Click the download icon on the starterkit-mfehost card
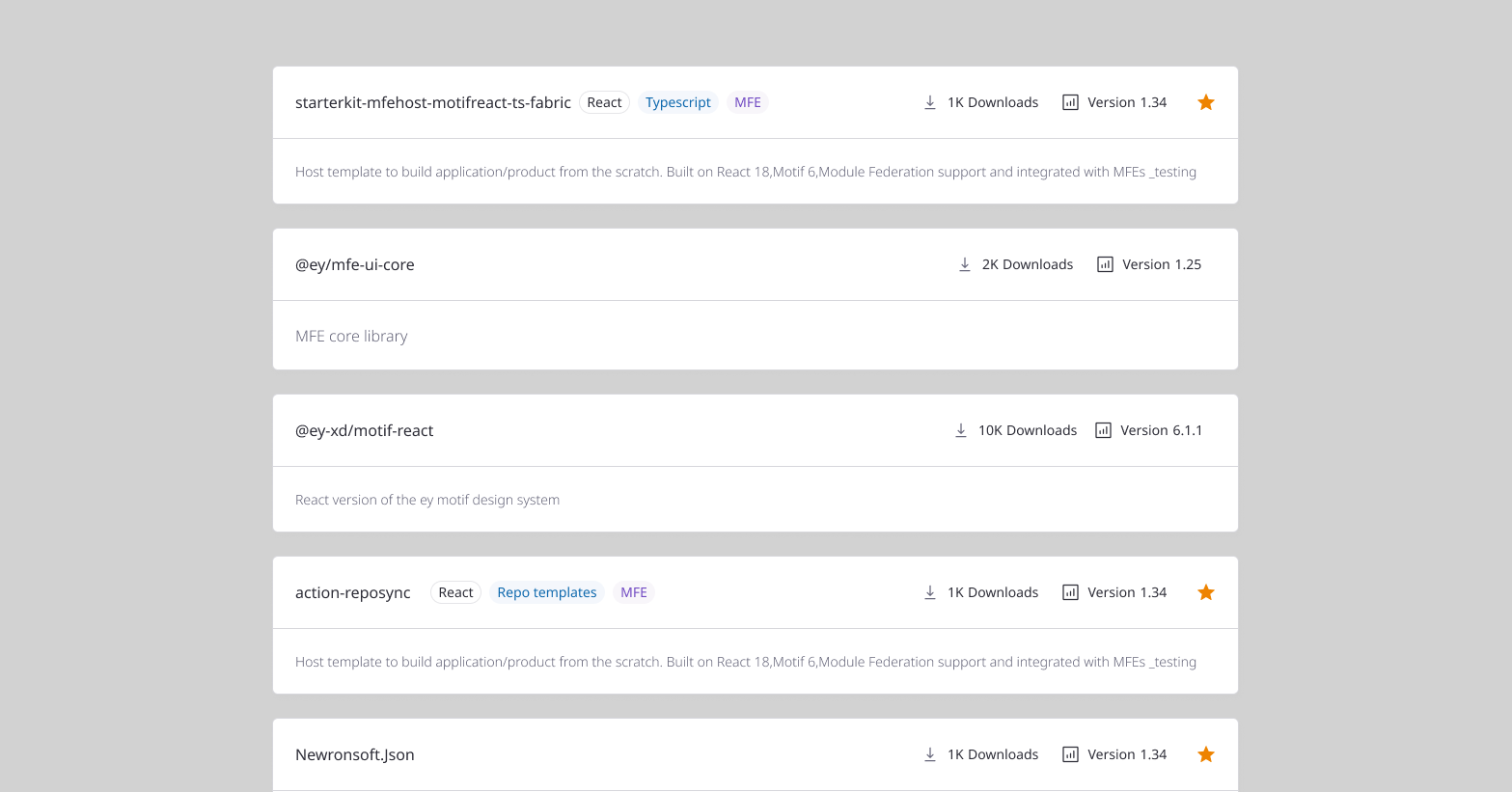This screenshot has height=792, width=1512. click(930, 101)
